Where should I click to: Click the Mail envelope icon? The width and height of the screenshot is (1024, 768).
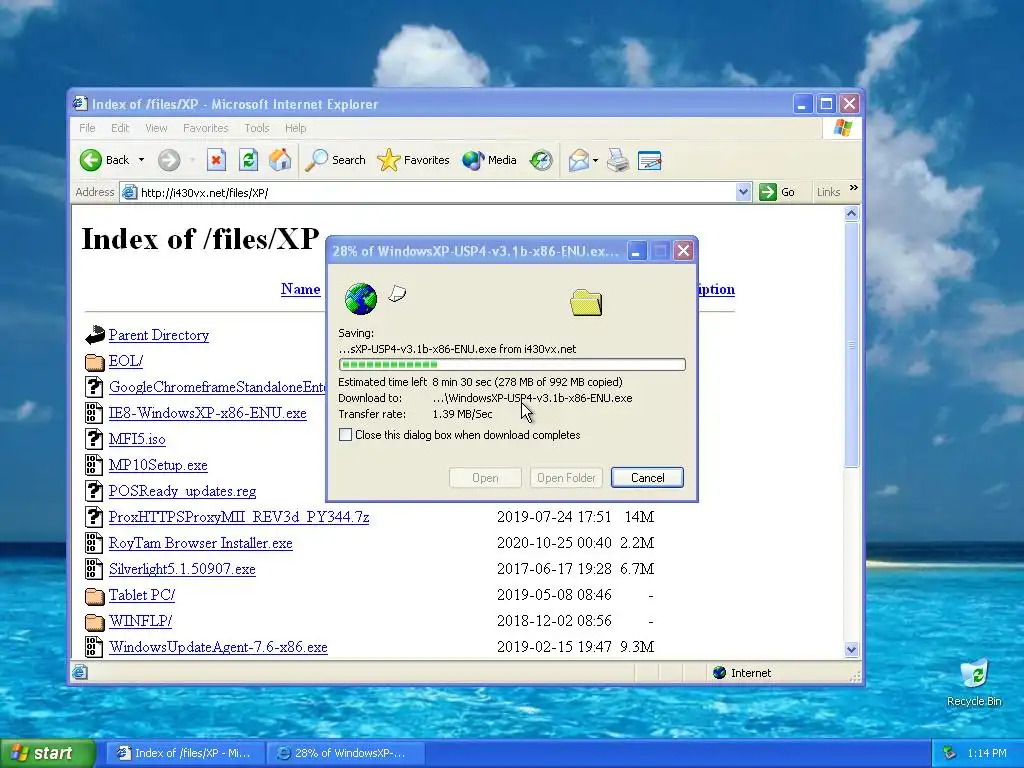[579, 160]
